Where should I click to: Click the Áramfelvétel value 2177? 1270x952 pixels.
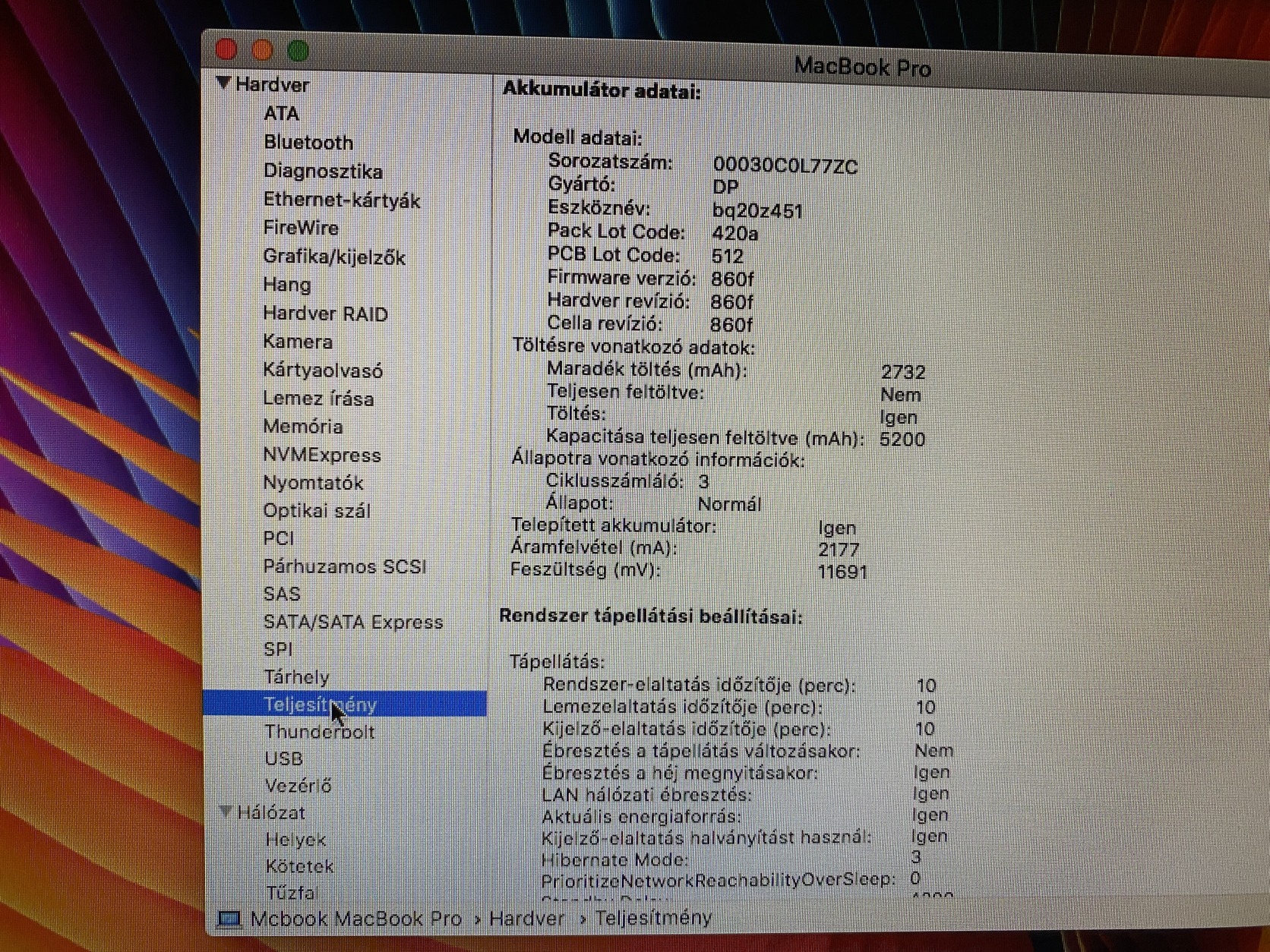(x=839, y=550)
